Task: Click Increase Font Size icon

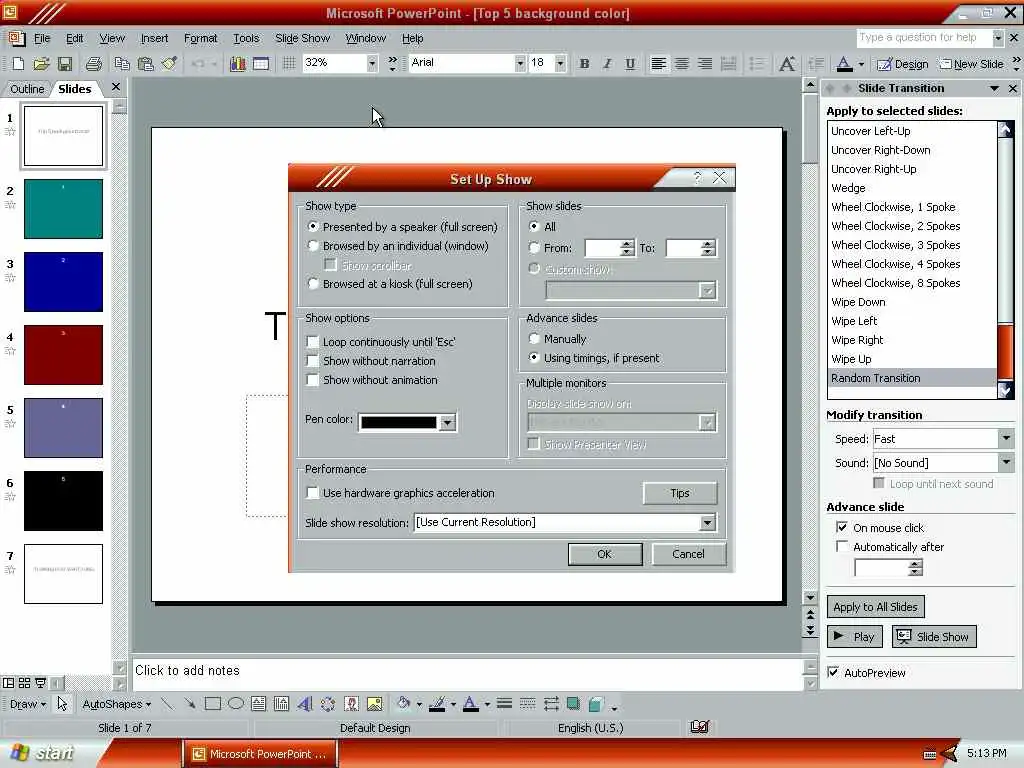Action: [787, 63]
